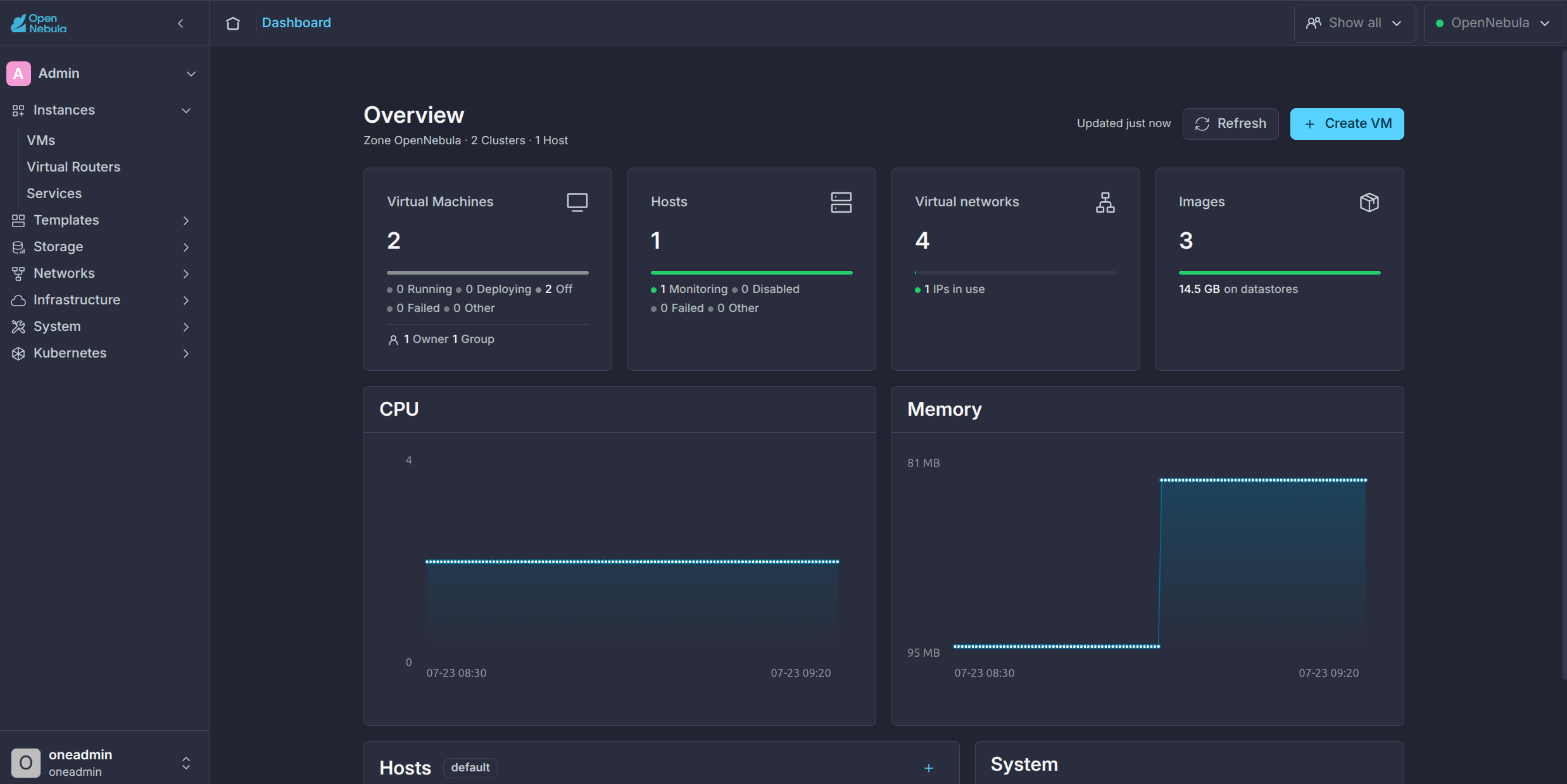Image resolution: width=1567 pixels, height=784 pixels.
Task: Open Services in the sidebar
Action: point(54,194)
